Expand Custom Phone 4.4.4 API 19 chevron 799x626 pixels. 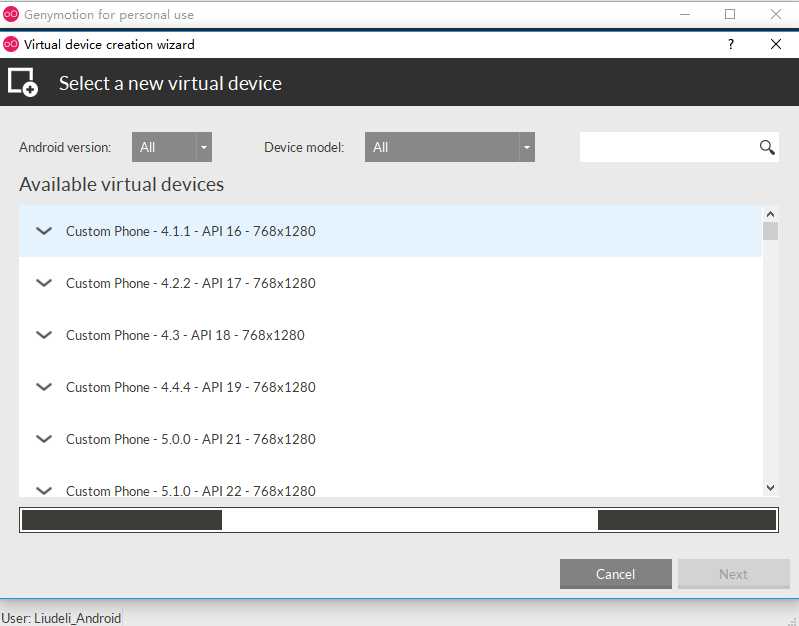(x=44, y=387)
